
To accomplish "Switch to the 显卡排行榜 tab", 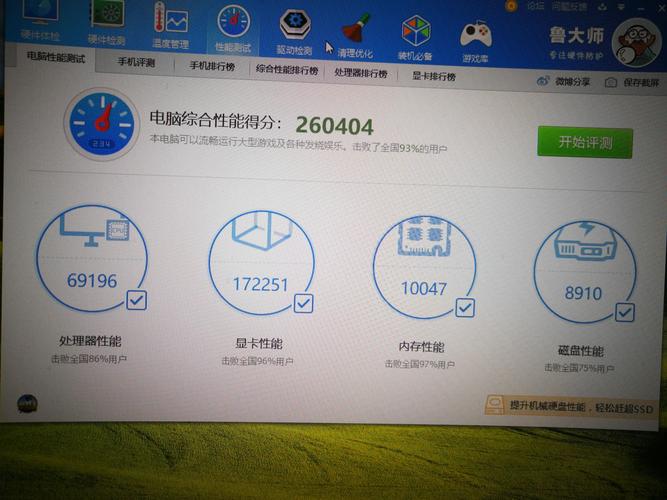I will (433, 77).
